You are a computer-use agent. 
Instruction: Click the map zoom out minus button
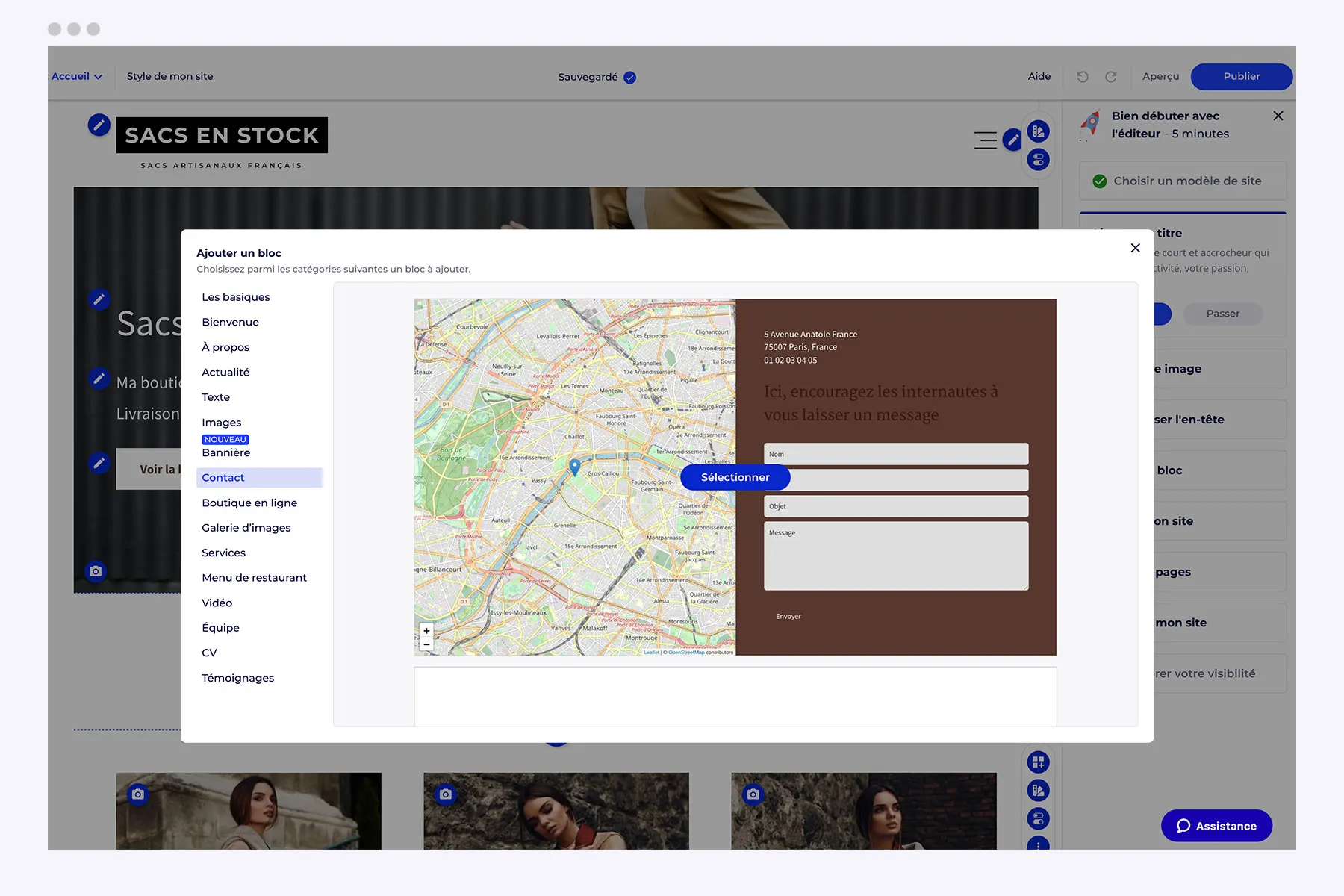point(426,644)
